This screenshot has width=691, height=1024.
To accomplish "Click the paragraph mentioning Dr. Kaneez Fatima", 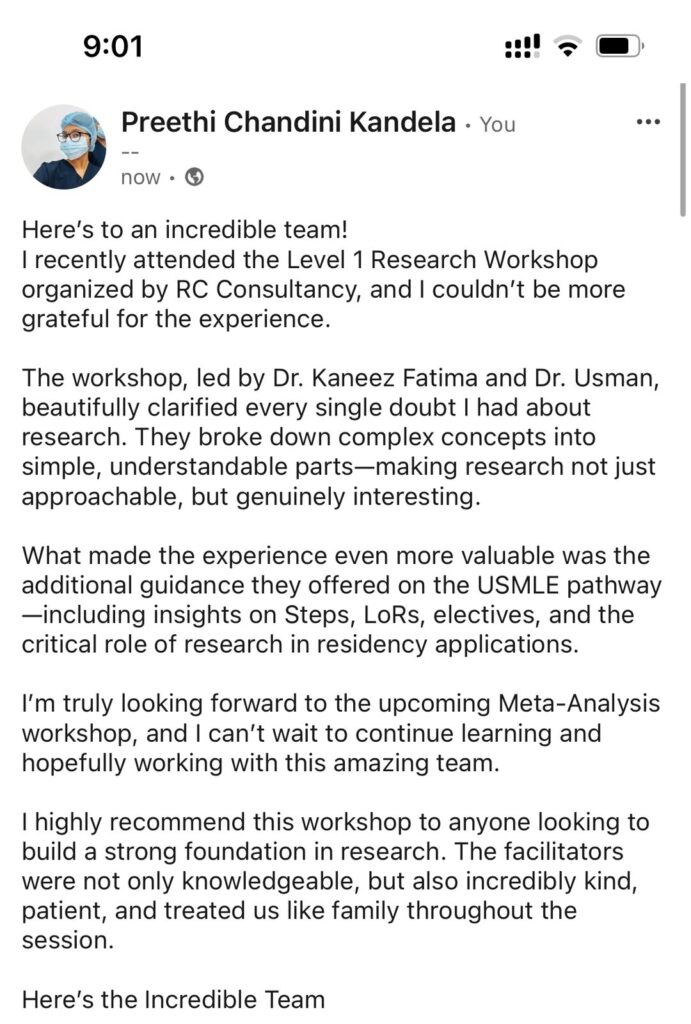I will [340, 437].
